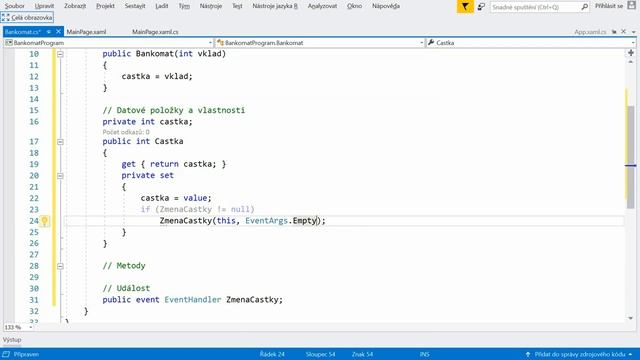Screen dimensions: 640x360
Task: Open the App.xaml.cs preview tab
Action: coord(590,32)
